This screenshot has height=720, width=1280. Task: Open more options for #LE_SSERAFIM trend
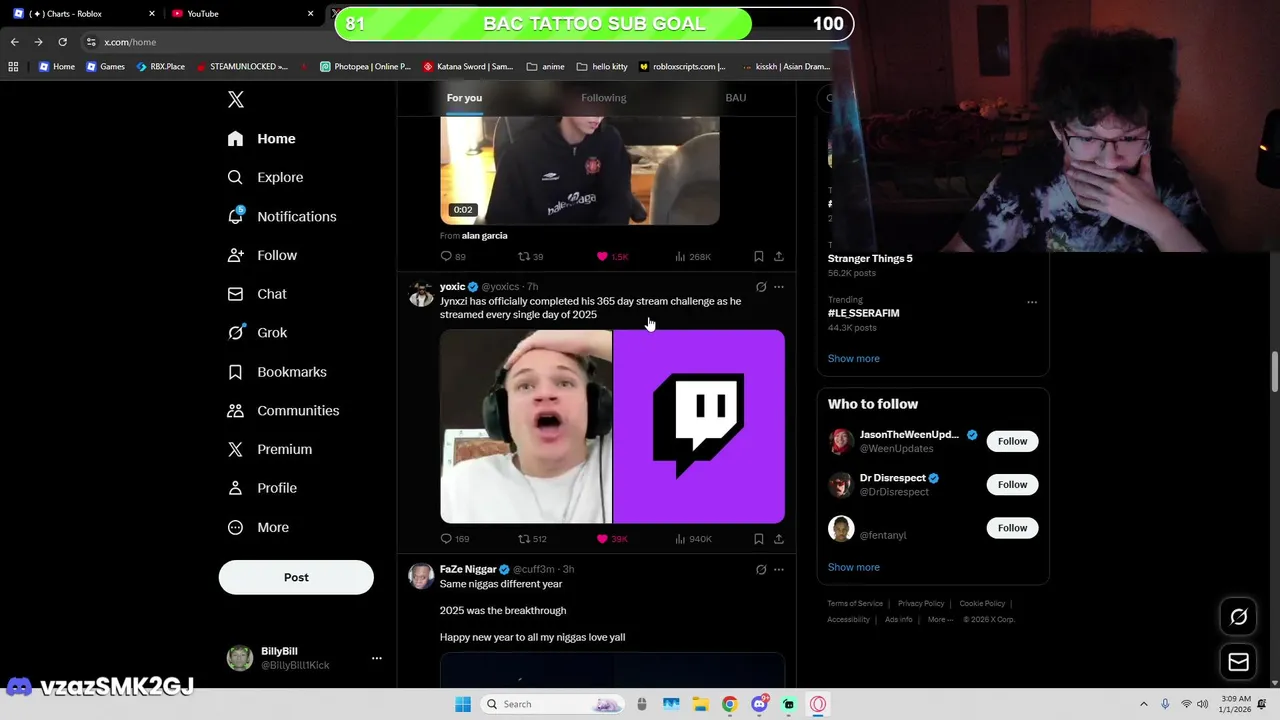pyautogui.click(x=1032, y=302)
